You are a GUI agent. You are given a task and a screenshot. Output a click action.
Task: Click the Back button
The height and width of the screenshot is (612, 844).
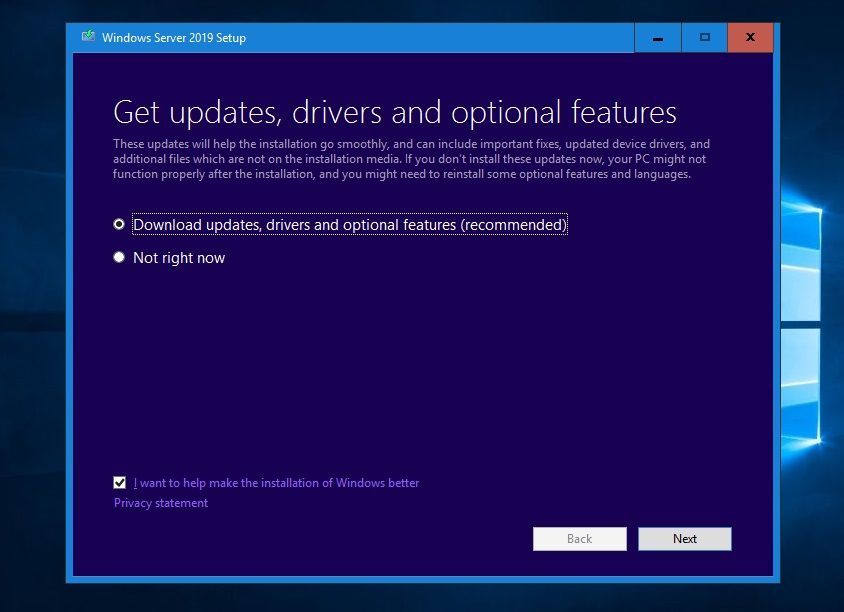(x=580, y=539)
